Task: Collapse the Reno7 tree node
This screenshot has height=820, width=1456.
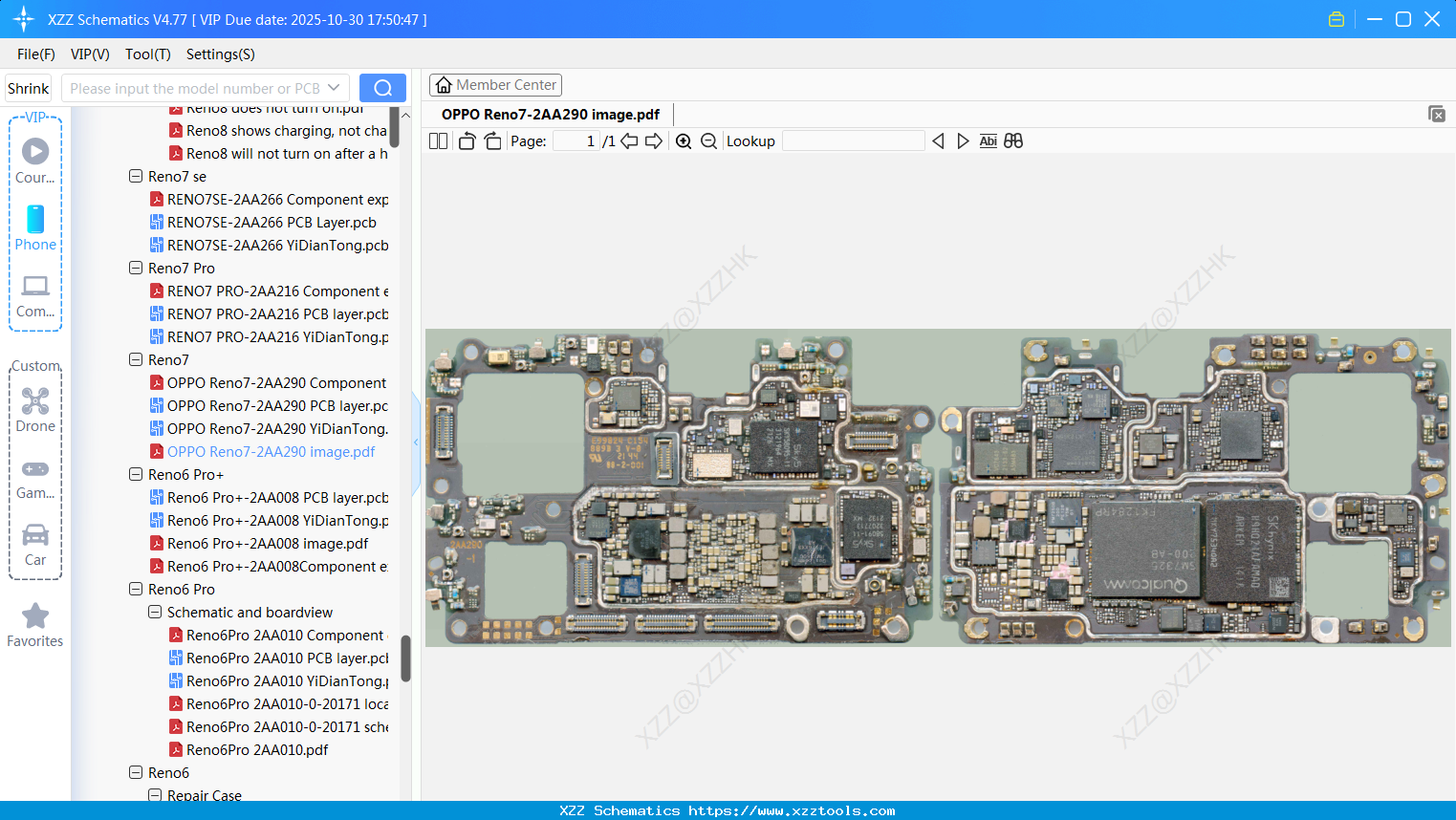Action: click(x=136, y=359)
